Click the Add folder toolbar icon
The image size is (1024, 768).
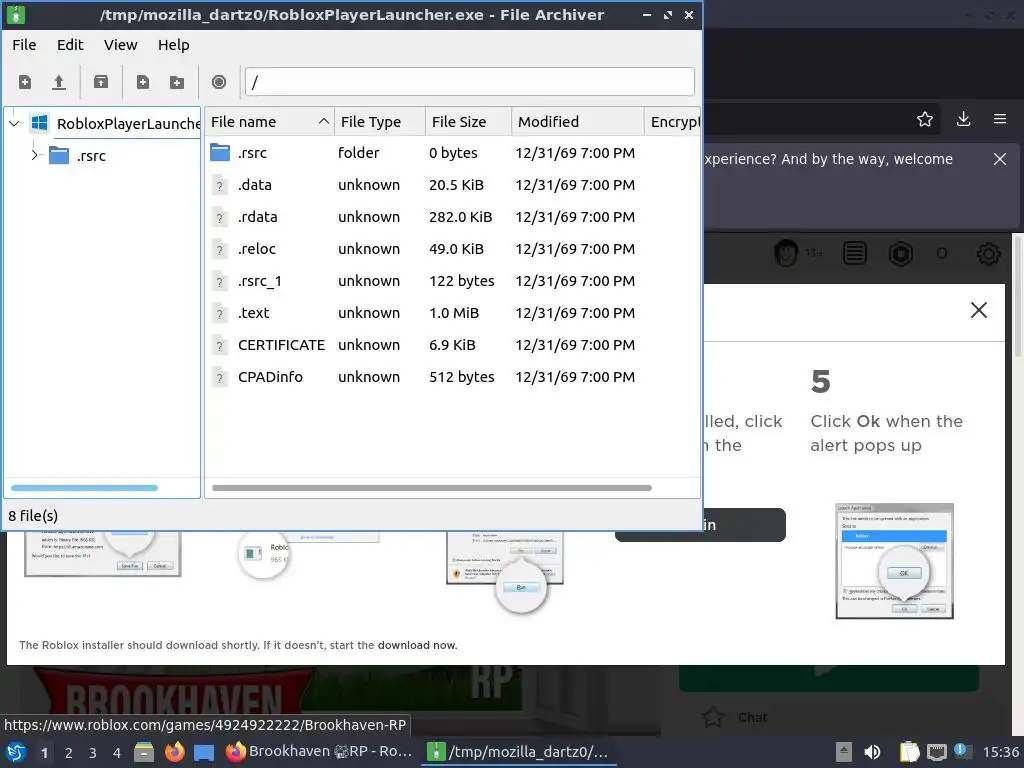[x=177, y=82]
